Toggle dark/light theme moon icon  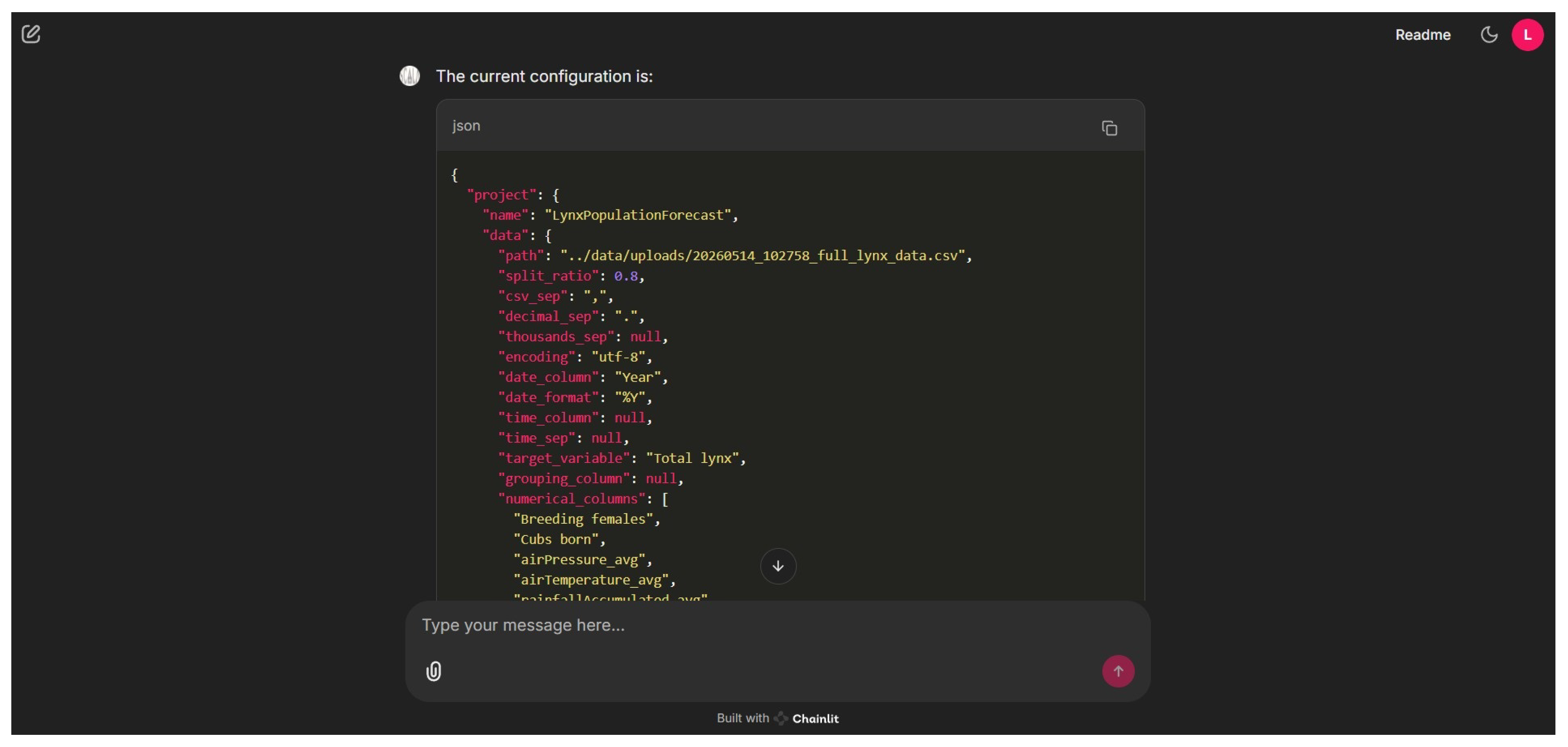pos(1489,35)
